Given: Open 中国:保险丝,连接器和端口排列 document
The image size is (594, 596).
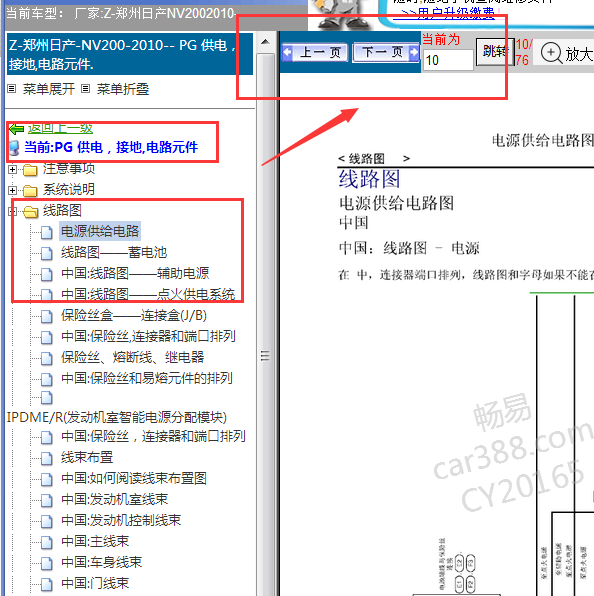Looking at the screenshot, I should pos(148,336).
